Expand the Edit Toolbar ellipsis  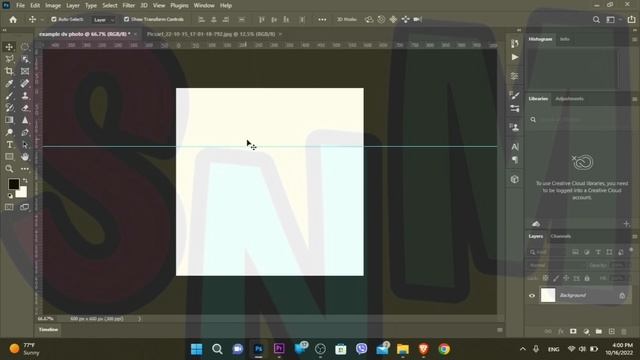pos(25,169)
